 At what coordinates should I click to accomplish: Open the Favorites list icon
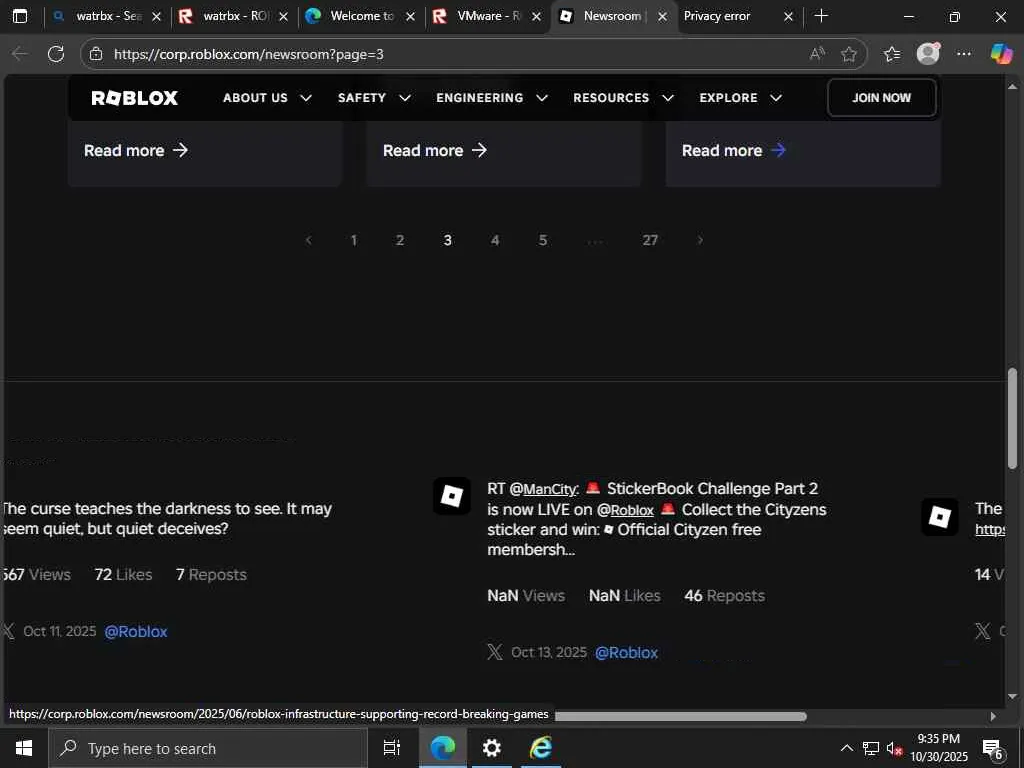tap(891, 54)
